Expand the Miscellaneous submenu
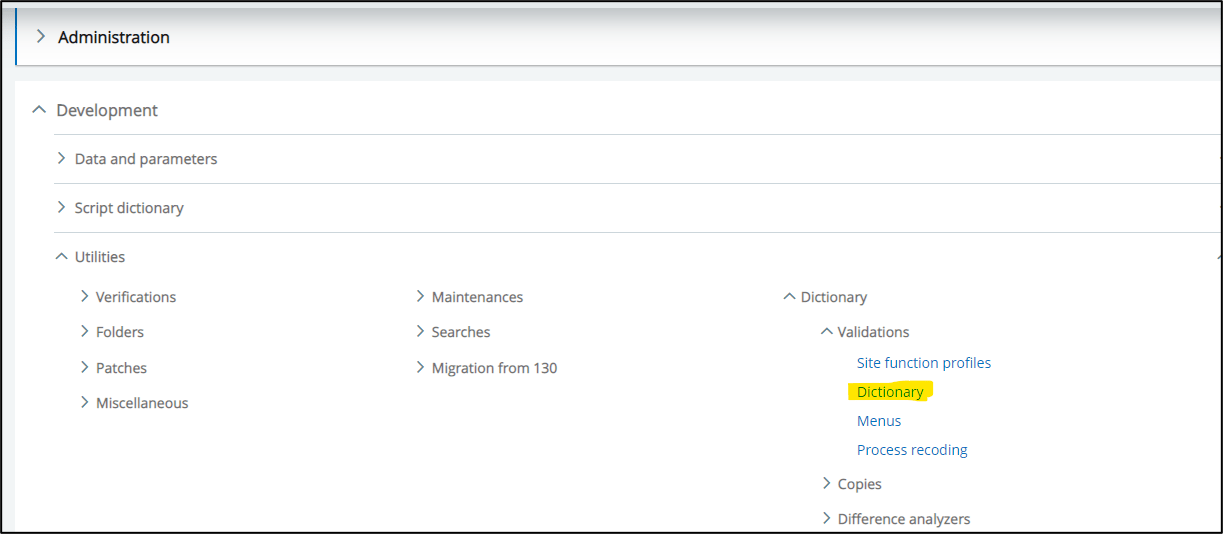Image resolution: width=1223 pixels, height=534 pixels. point(141,403)
